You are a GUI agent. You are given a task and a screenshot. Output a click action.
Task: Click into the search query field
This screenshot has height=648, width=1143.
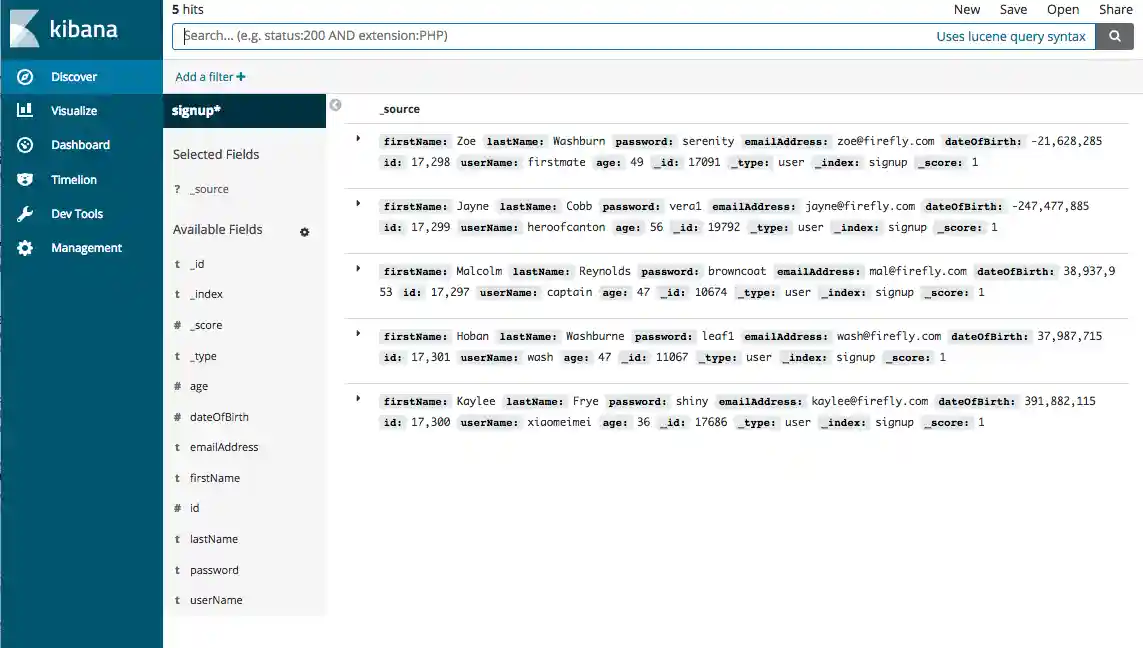click(550, 36)
